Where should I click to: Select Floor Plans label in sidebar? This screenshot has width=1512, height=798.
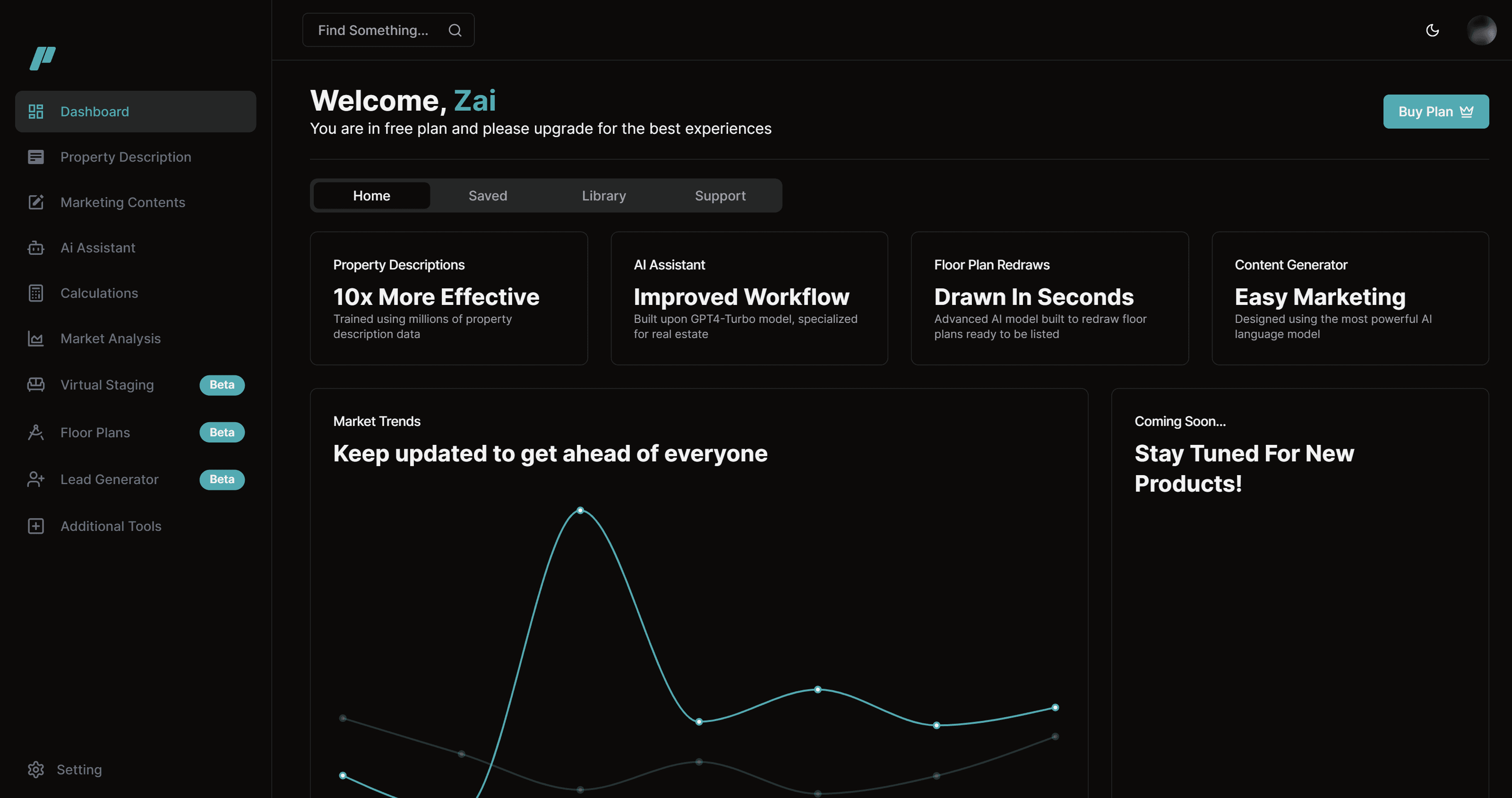coord(95,432)
